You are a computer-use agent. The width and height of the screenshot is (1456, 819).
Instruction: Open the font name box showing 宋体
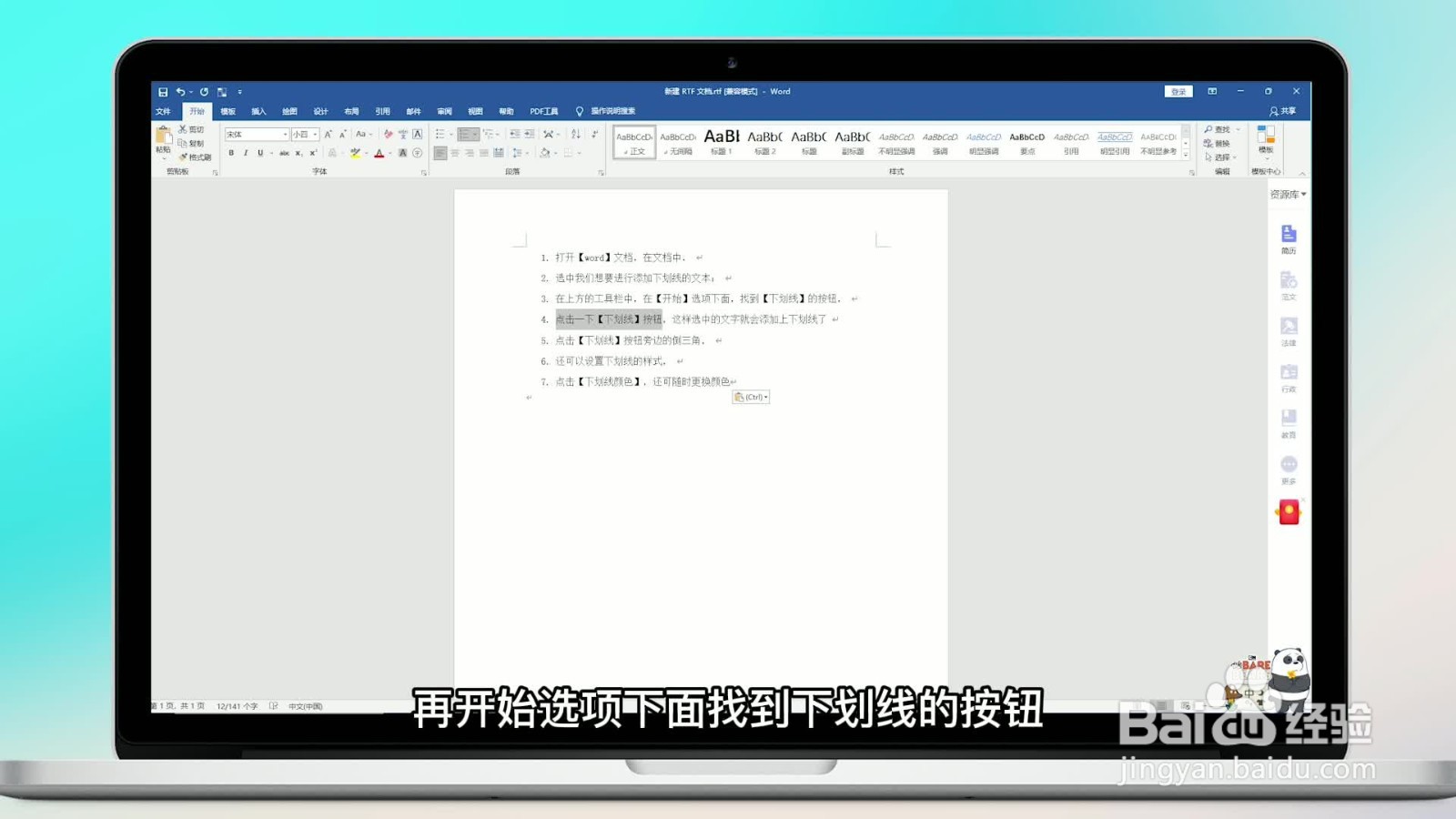257,134
